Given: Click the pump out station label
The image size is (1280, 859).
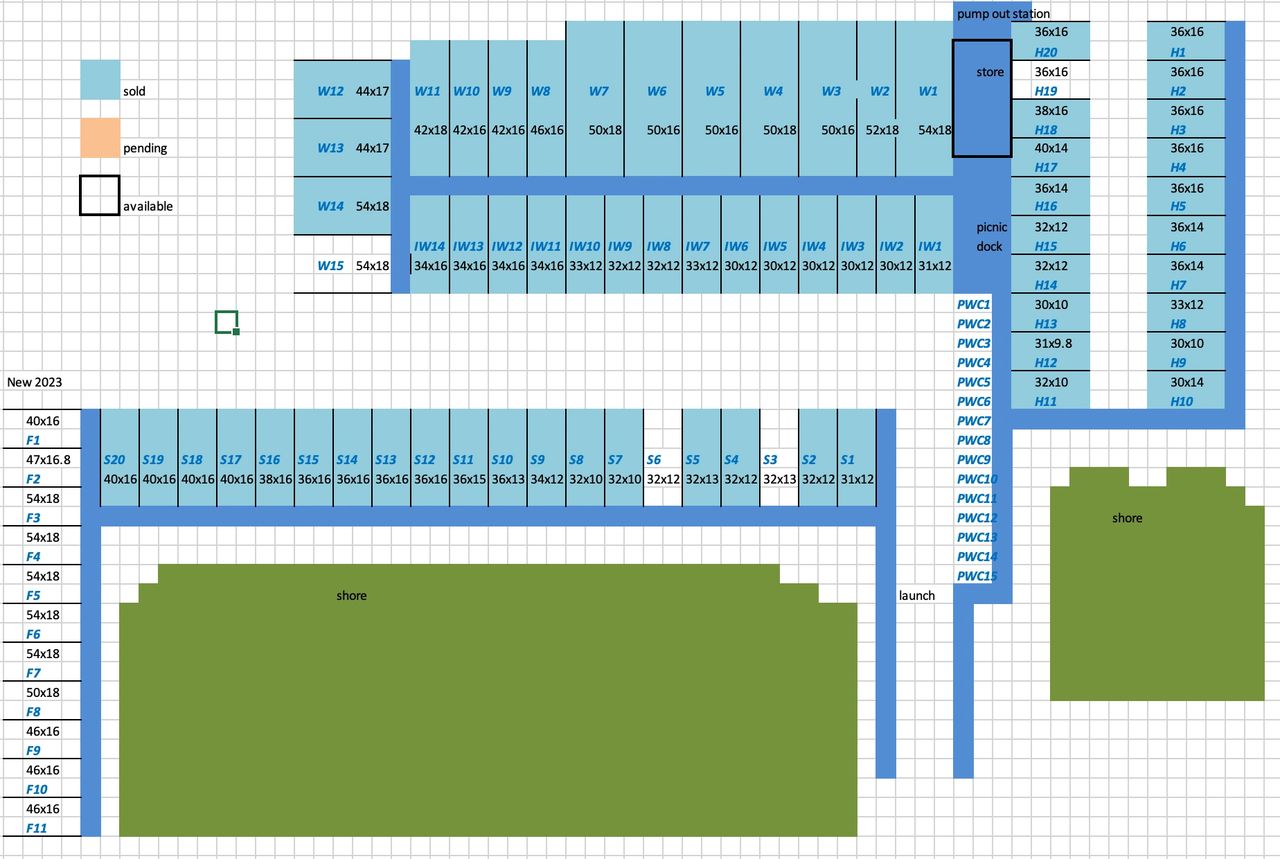Looking at the screenshot, I should (x=1005, y=14).
